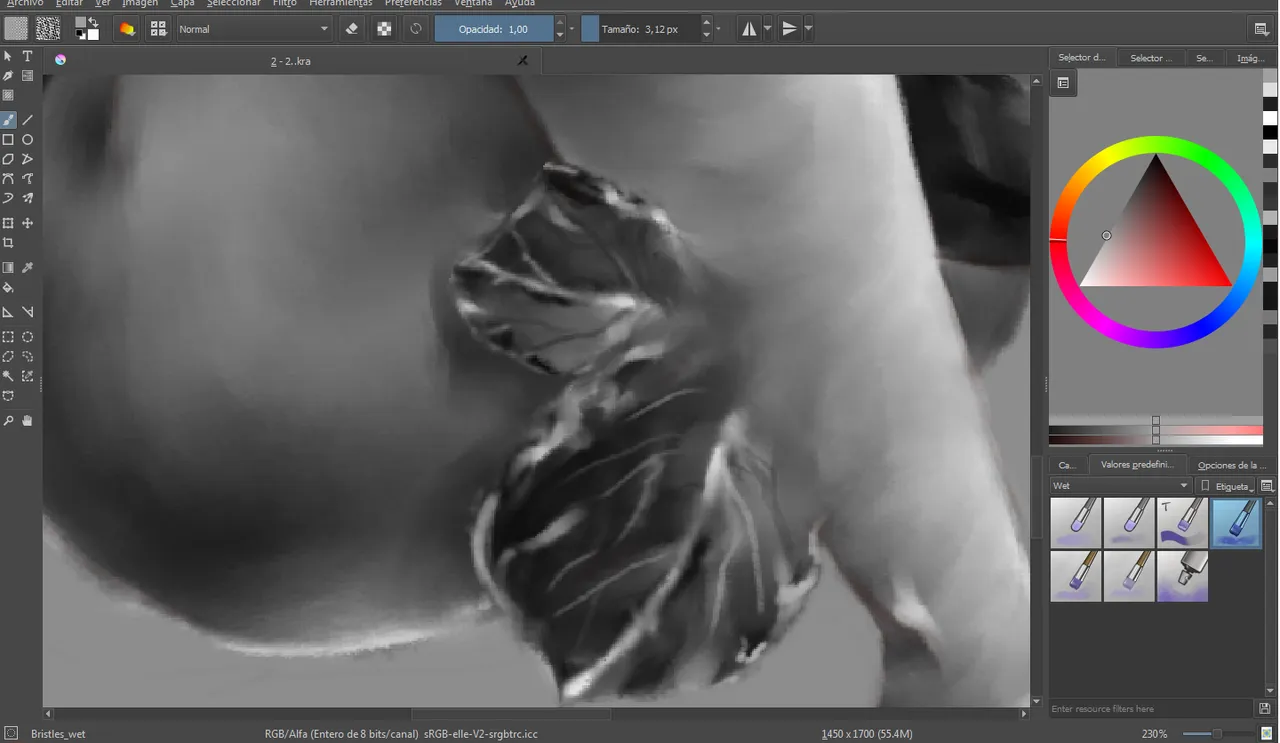
Task: Click the foreground/background color swatch
Action: point(87,29)
